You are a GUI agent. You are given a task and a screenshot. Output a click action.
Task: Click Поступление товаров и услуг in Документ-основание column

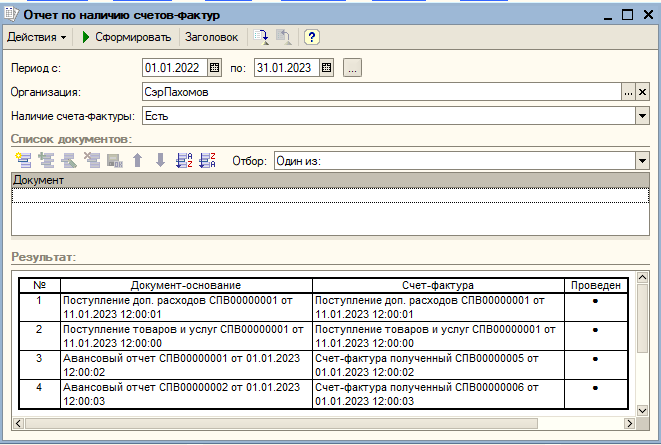point(186,336)
